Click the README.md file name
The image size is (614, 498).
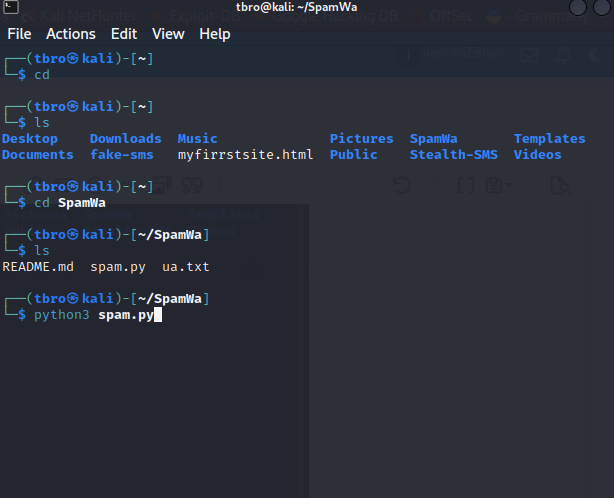tap(38, 267)
